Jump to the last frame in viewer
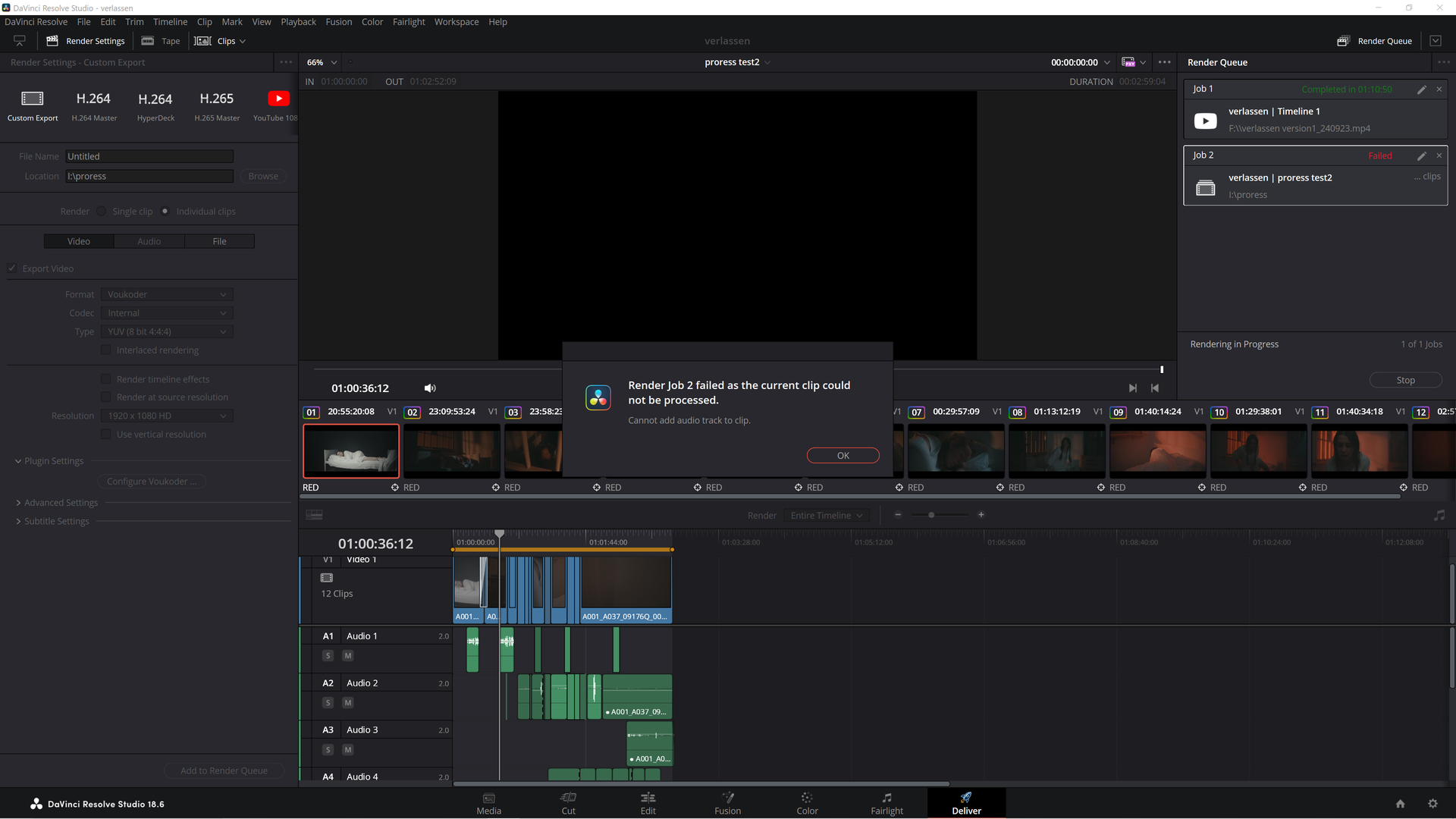This screenshot has width=1456, height=819. (1133, 388)
